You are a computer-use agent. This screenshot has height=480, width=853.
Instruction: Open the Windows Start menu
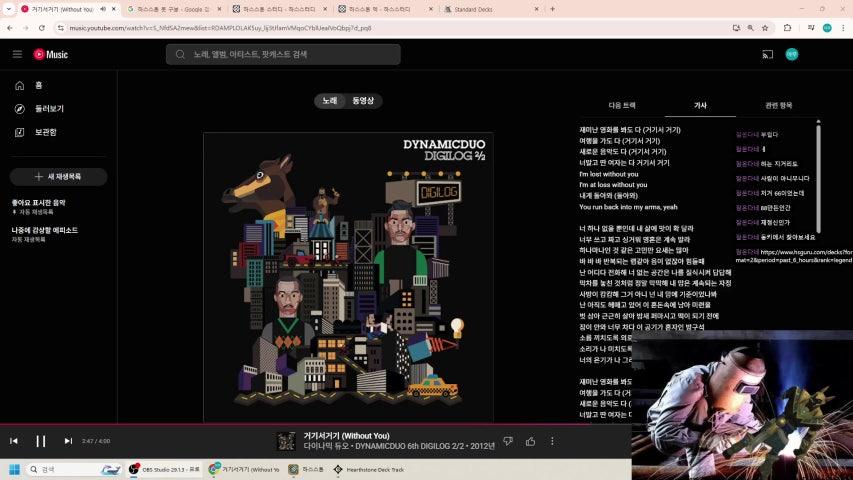click(14, 469)
